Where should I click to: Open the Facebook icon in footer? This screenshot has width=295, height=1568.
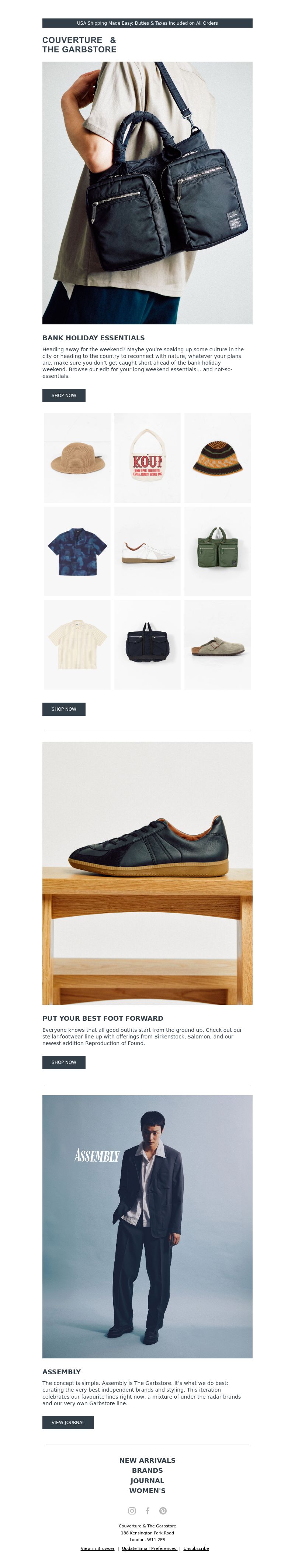pyautogui.click(x=147, y=1511)
